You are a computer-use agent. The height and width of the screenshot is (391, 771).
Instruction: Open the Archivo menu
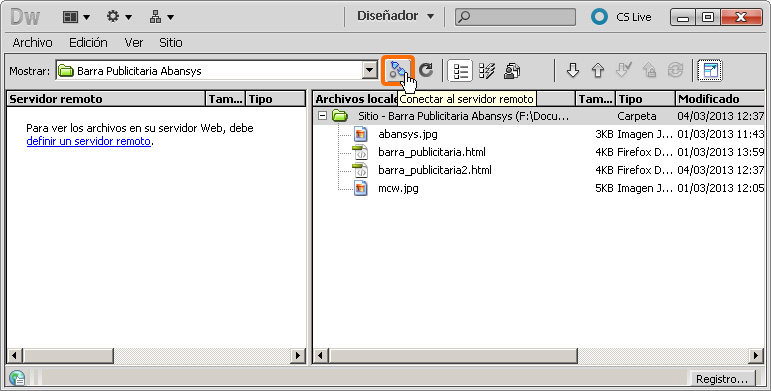(x=32, y=43)
